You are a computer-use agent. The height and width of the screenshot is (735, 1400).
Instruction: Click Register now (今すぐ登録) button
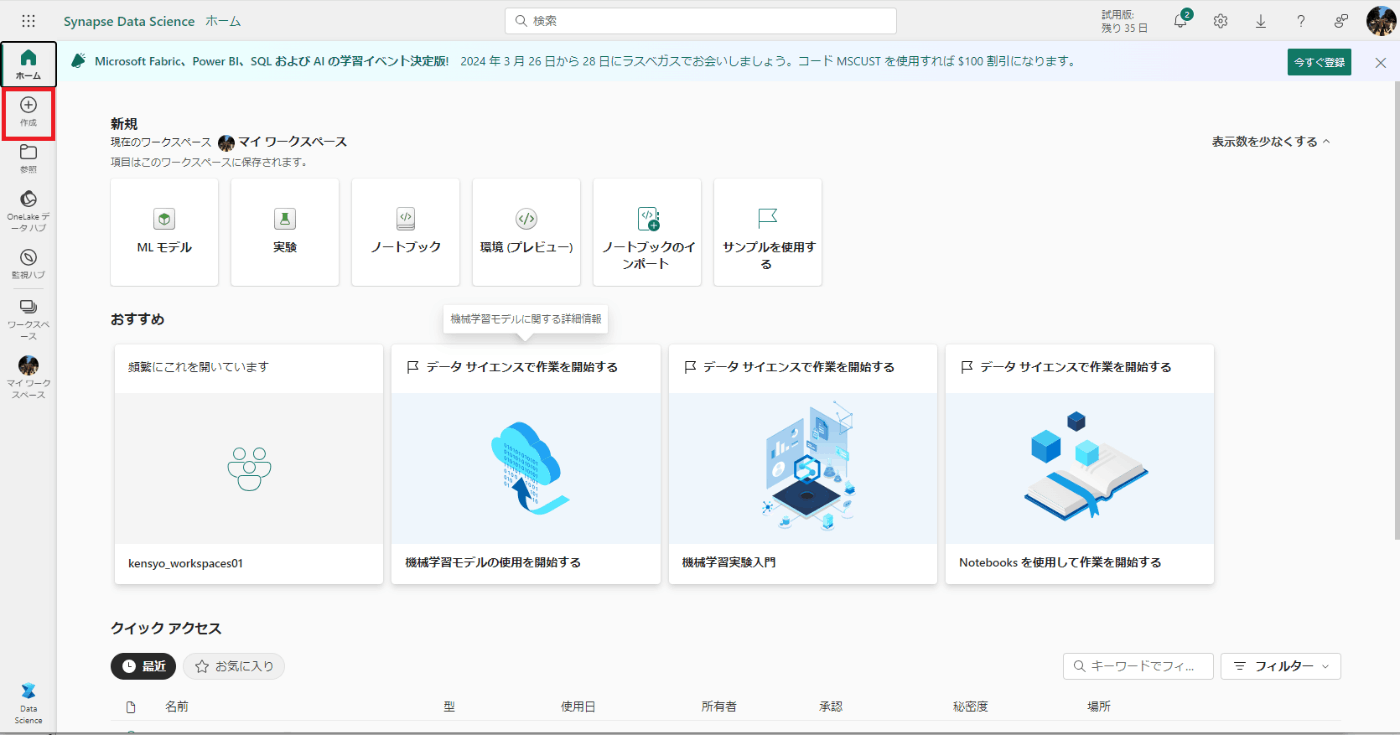1319,62
